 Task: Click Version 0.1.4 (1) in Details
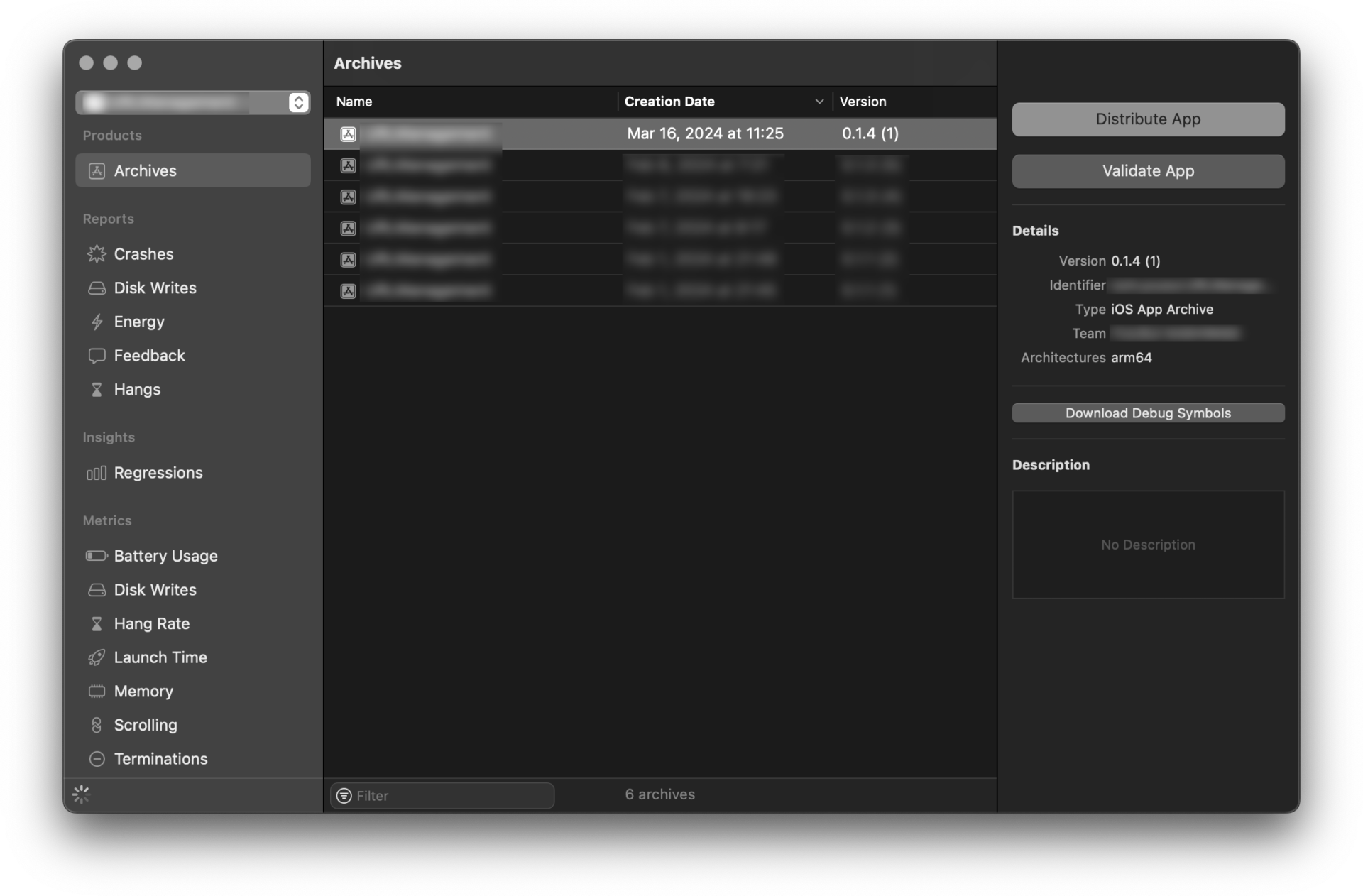coord(1135,261)
